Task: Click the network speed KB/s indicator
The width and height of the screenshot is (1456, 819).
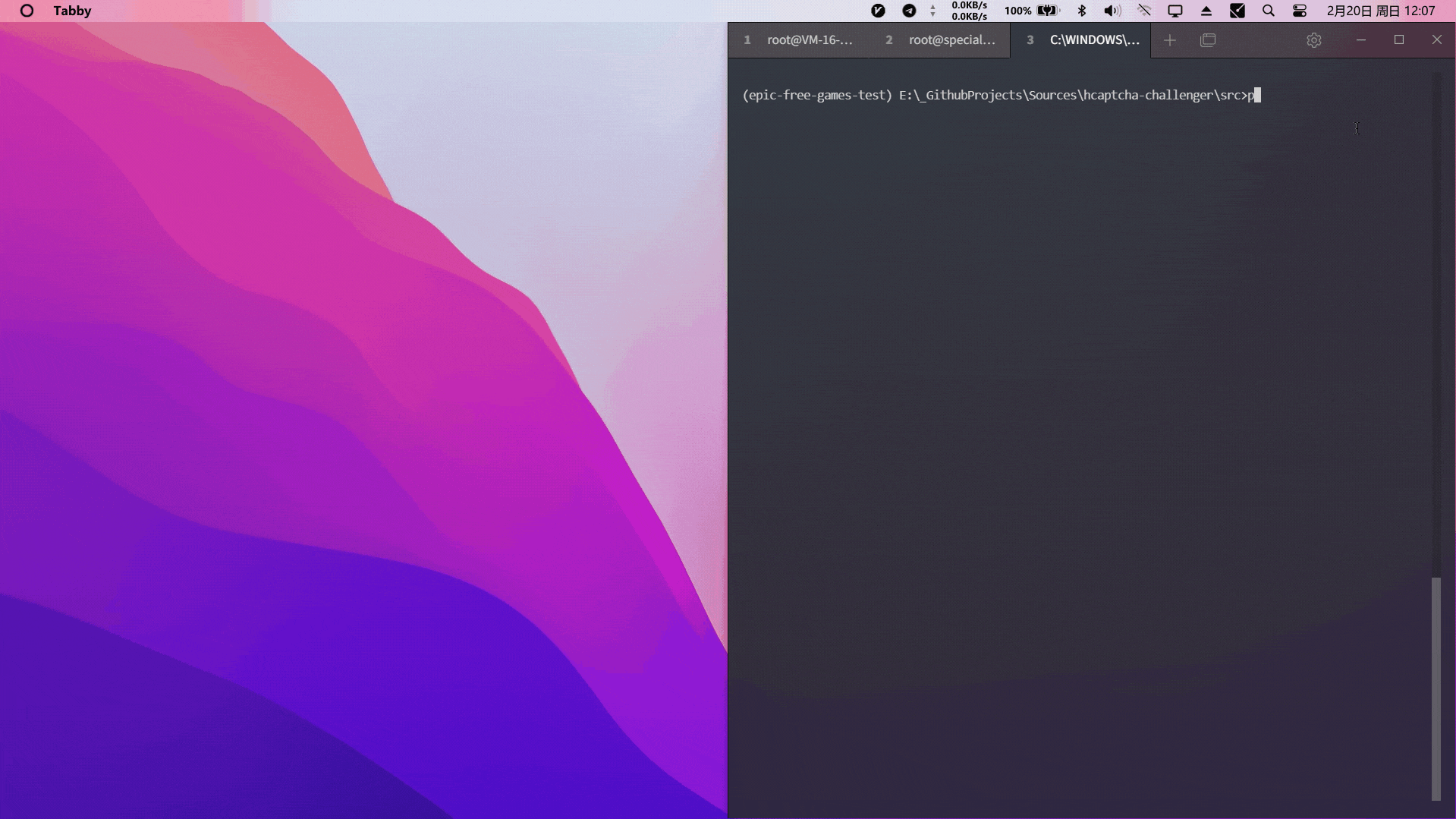Action: coord(969,11)
